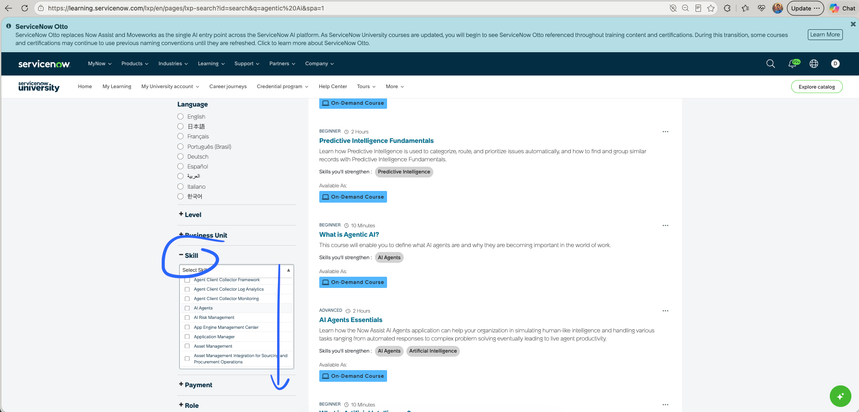Select the Français language radio button
Screen dimensions: 859x412
click(180, 136)
